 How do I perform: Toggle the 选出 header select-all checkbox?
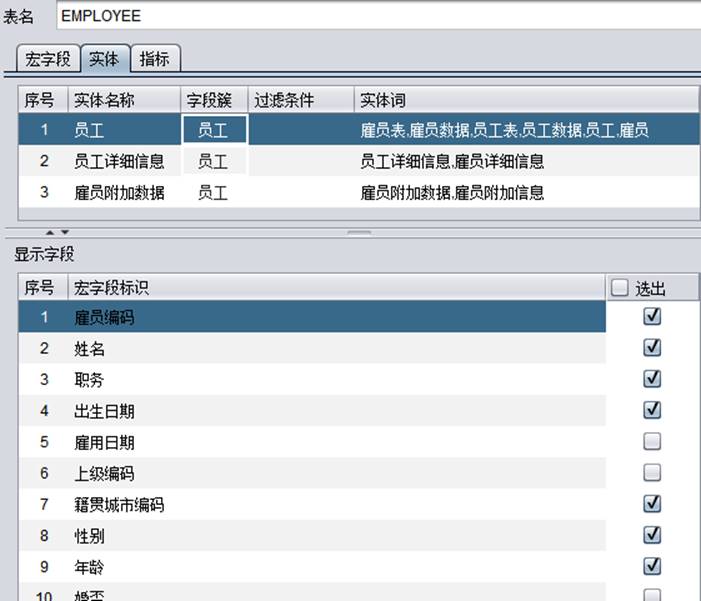click(x=620, y=289)
